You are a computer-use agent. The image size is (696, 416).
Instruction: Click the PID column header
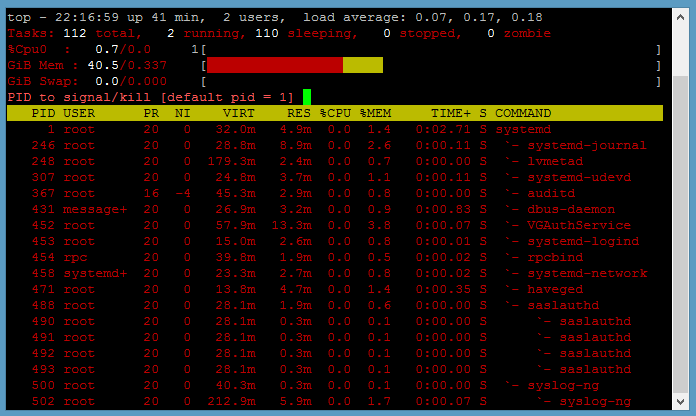(x=43, y=113)
